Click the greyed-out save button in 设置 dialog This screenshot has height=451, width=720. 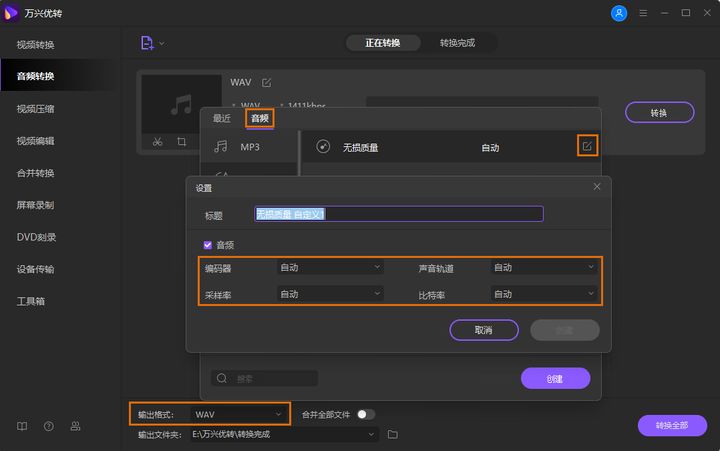(565, 330)
